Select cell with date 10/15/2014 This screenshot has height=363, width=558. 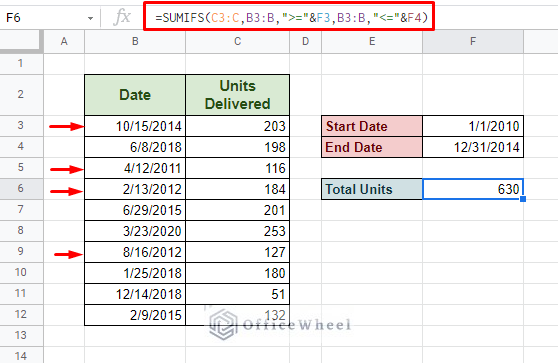click(x=135, y=126)
